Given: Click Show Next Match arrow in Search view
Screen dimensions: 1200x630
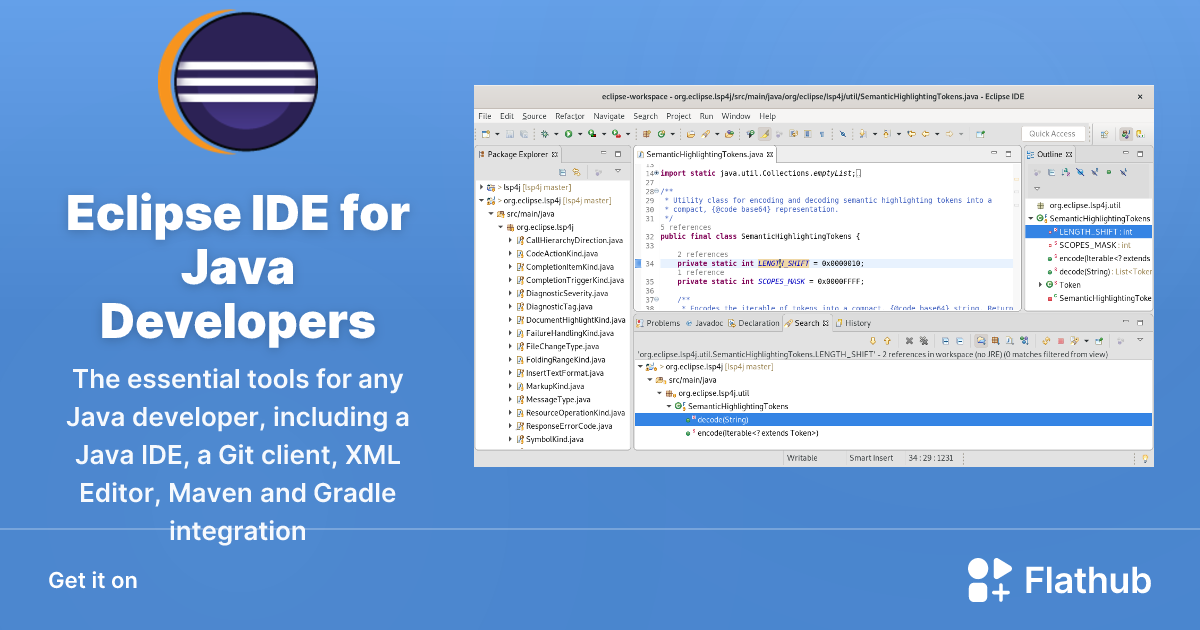Looking at the screenshot, I should coord(873,341).
